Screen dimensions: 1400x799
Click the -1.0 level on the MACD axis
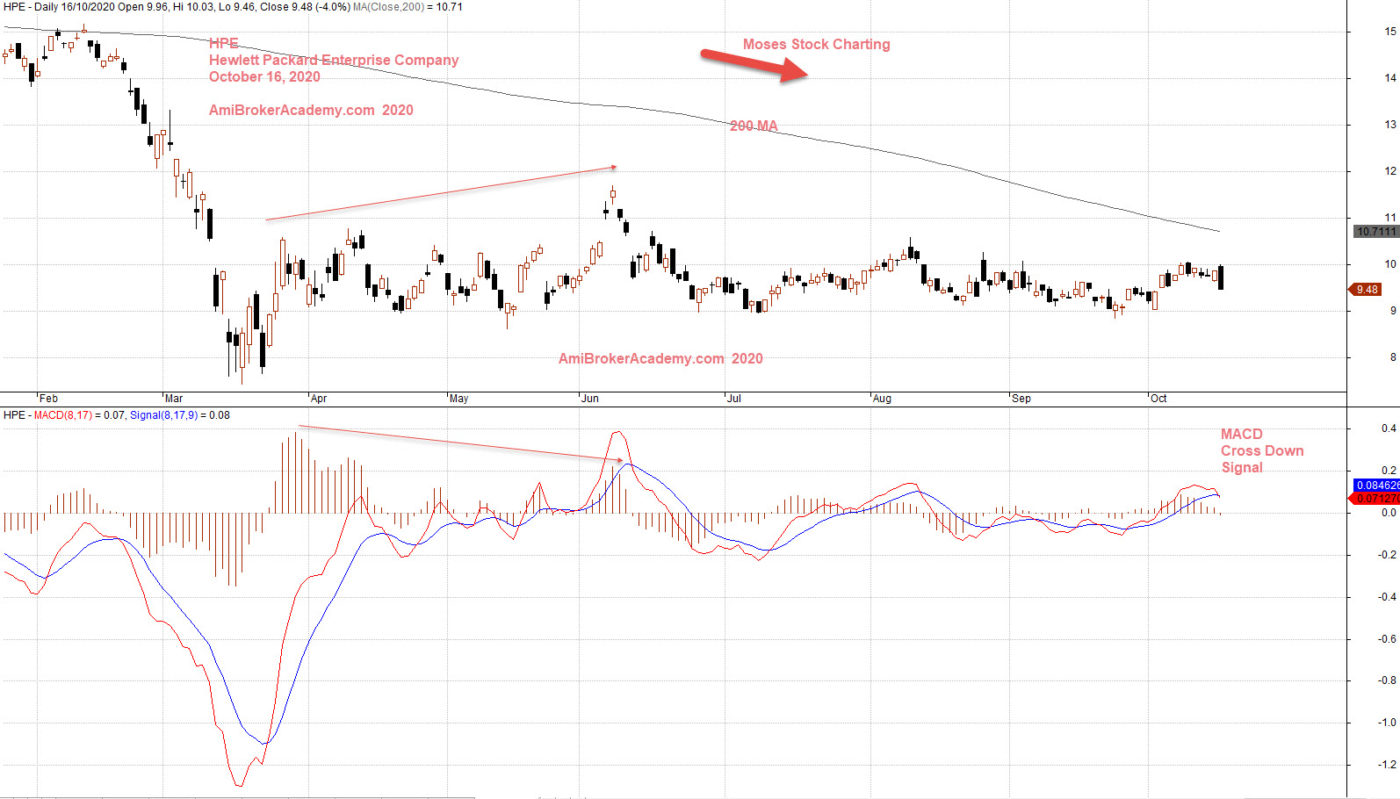(1388, 722)
